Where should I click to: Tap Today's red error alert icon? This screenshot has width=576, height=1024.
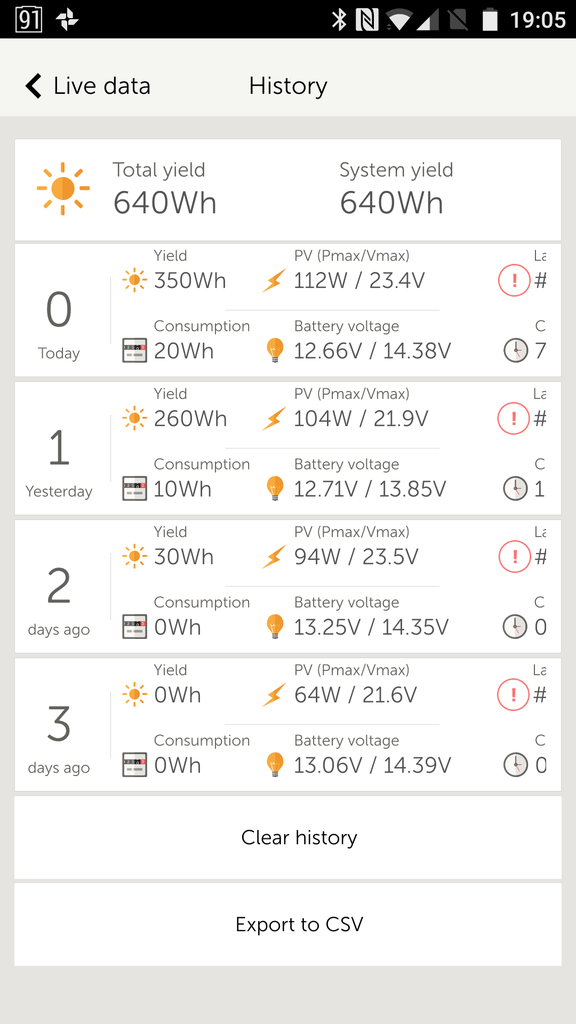[514, 281]
